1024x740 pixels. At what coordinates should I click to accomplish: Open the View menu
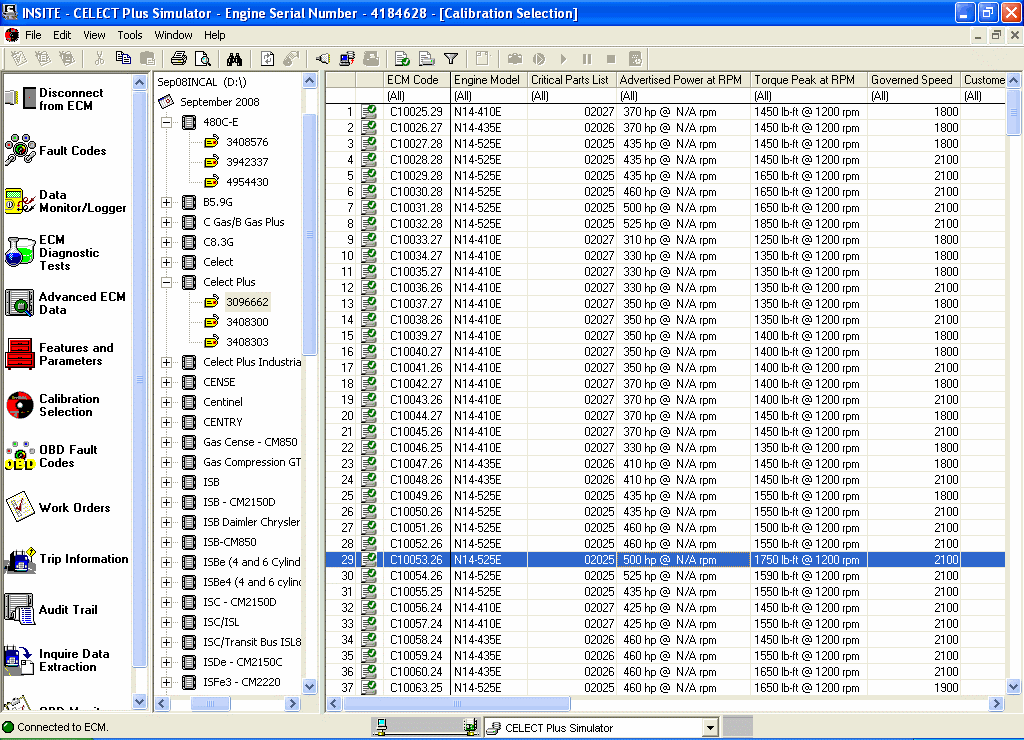click(94, 35)
